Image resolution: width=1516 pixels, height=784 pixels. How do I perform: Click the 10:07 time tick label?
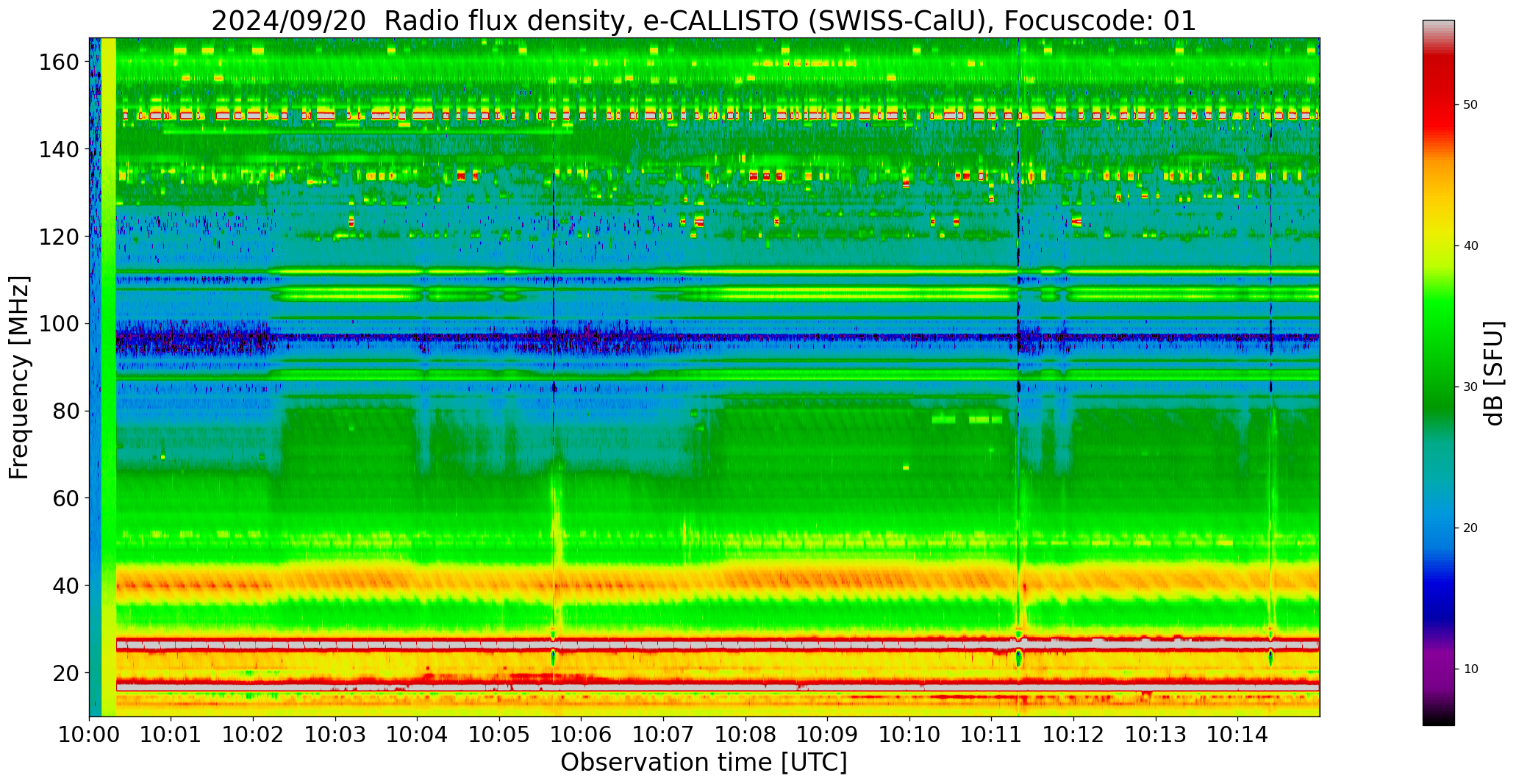click(663, 734)
